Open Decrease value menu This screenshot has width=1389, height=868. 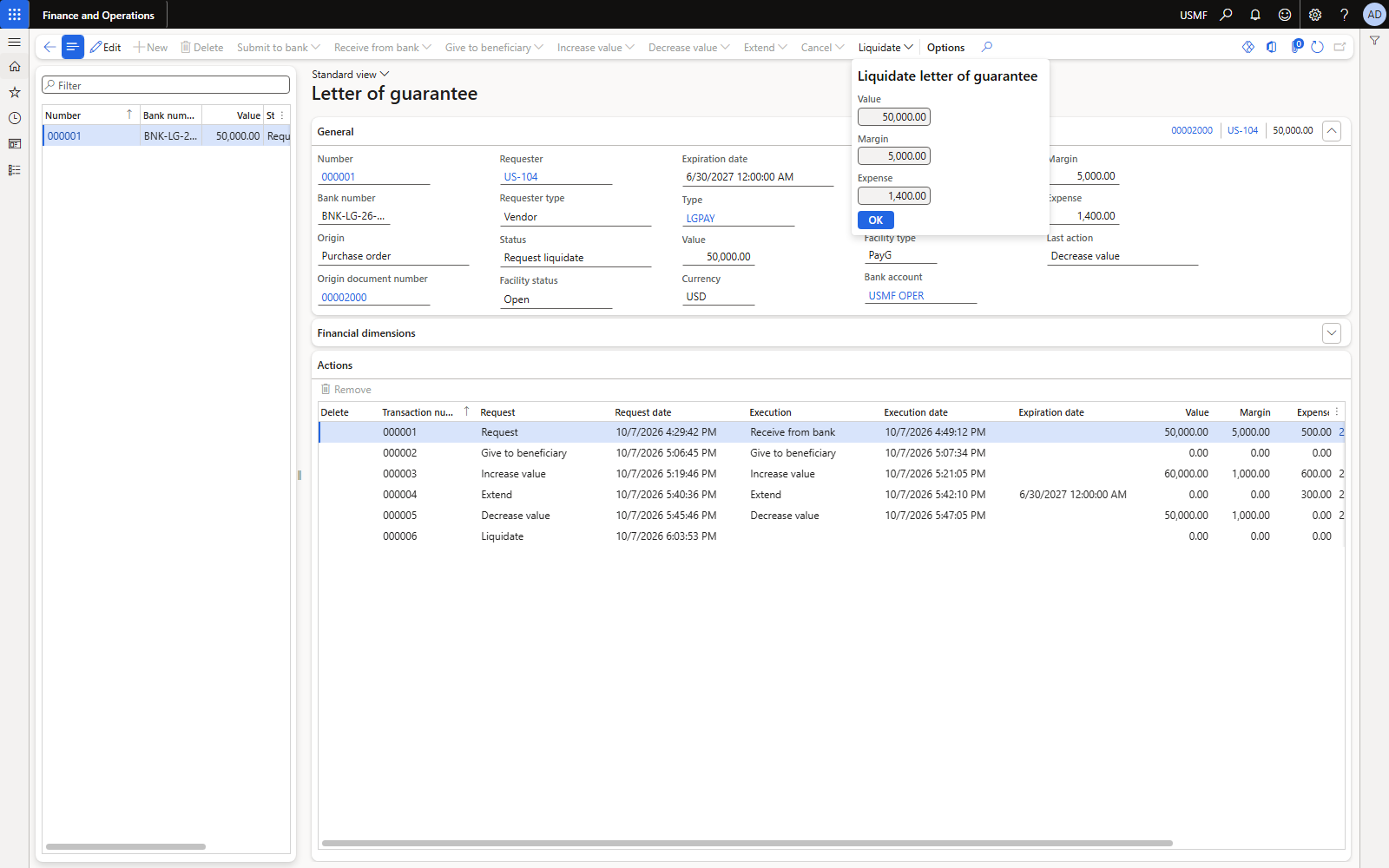click(x=689, y=47)
